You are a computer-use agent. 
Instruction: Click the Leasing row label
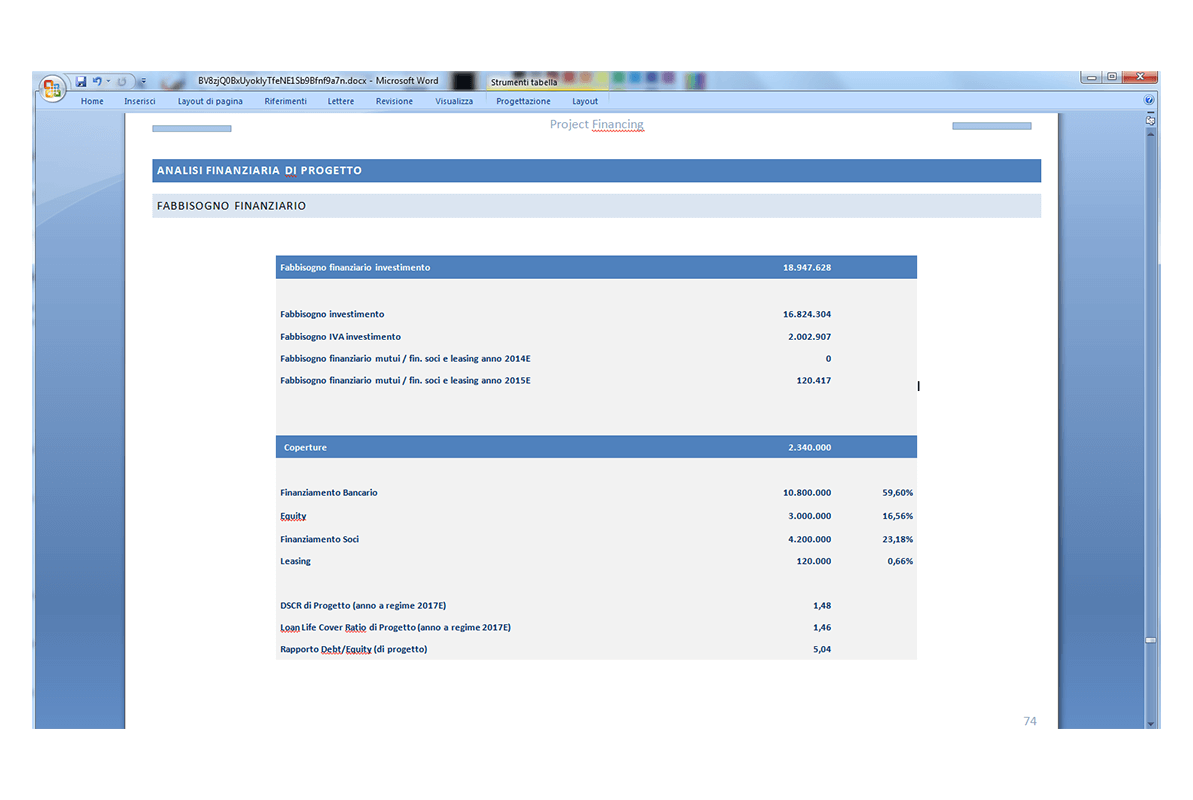pos(295,561)
